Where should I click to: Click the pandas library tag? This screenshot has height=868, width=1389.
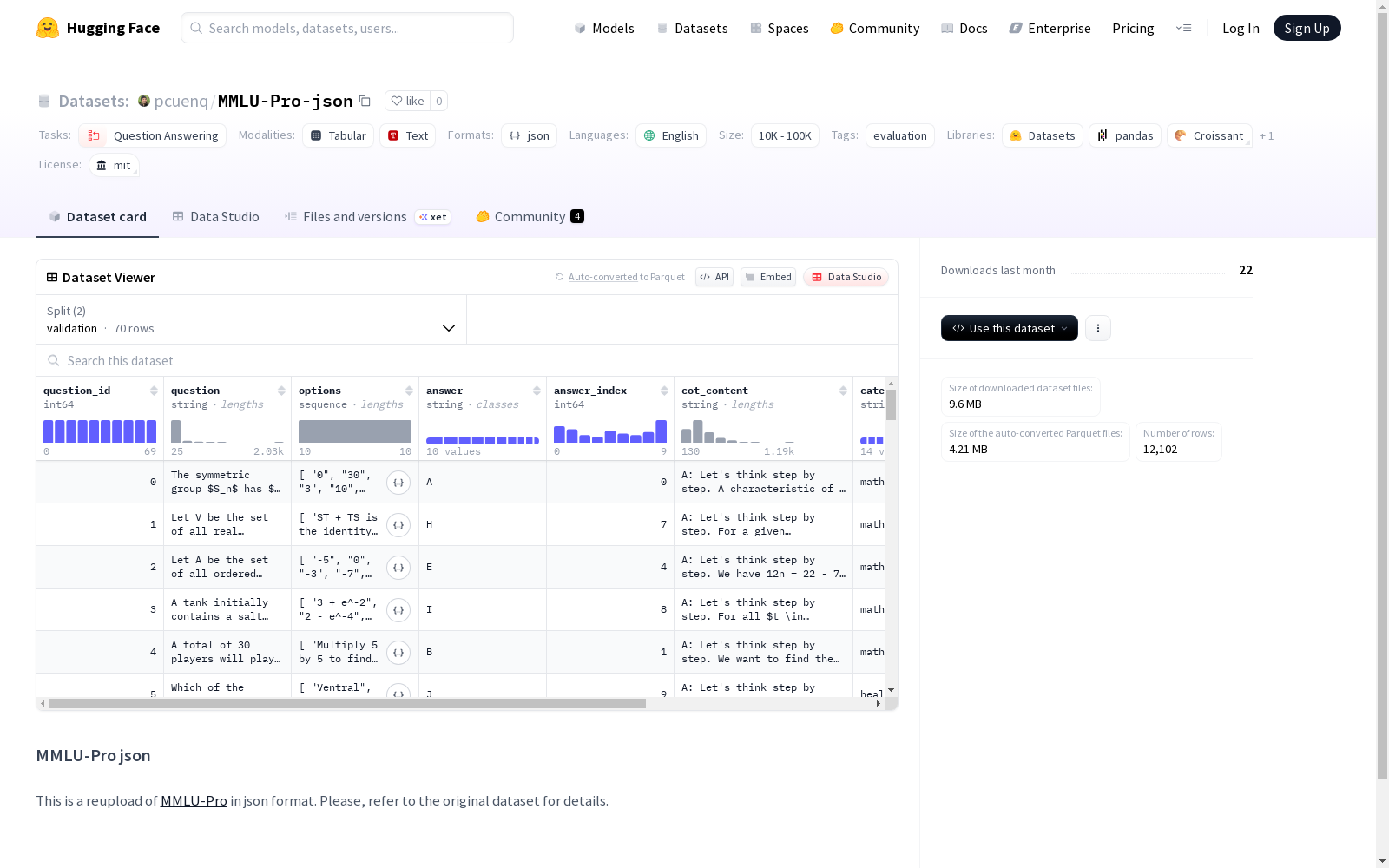click(1125, 135)
